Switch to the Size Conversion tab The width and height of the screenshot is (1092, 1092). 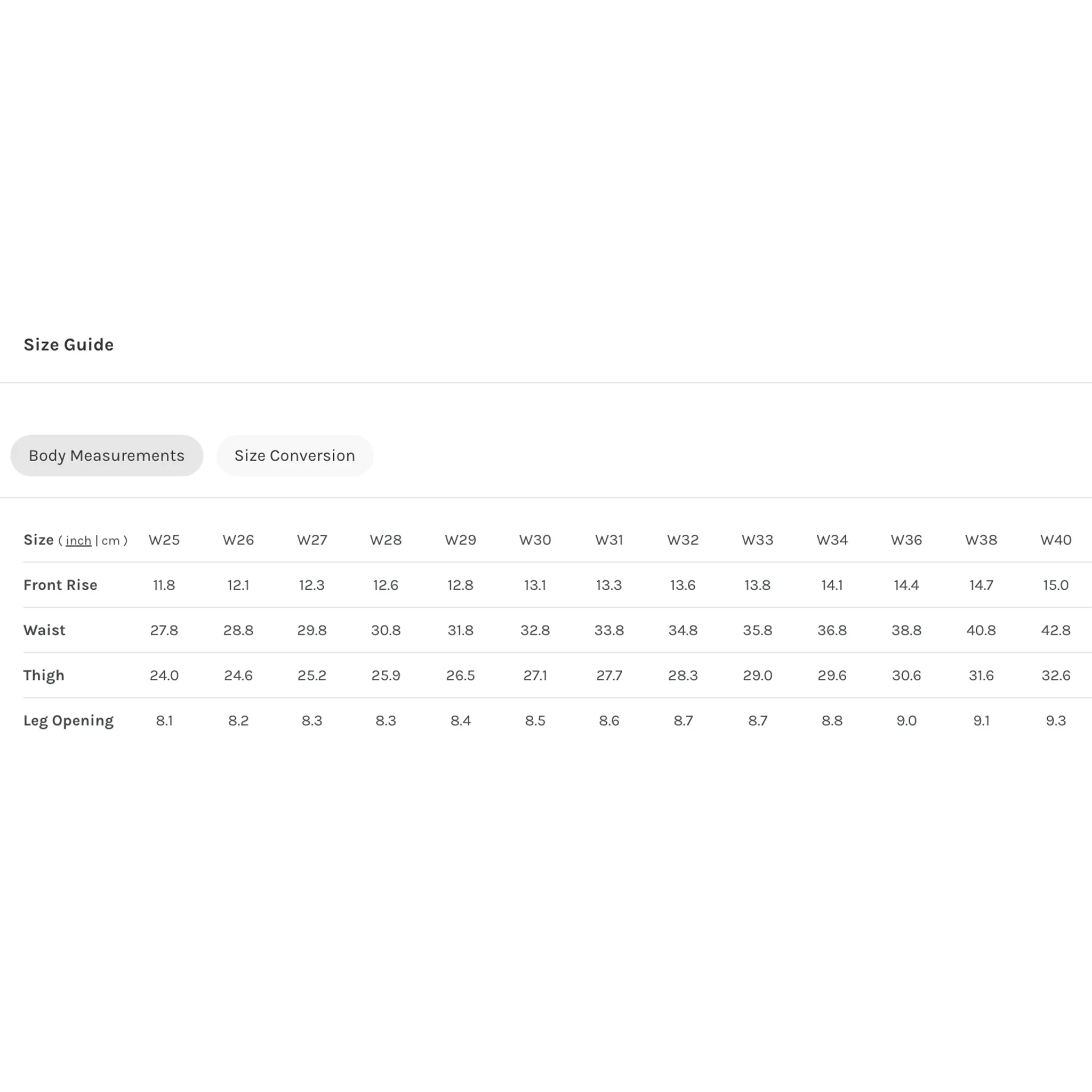294,455
